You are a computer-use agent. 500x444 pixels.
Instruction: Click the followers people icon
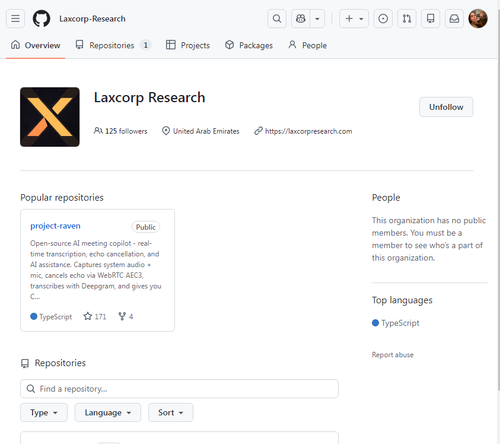(x=98, y=131)
